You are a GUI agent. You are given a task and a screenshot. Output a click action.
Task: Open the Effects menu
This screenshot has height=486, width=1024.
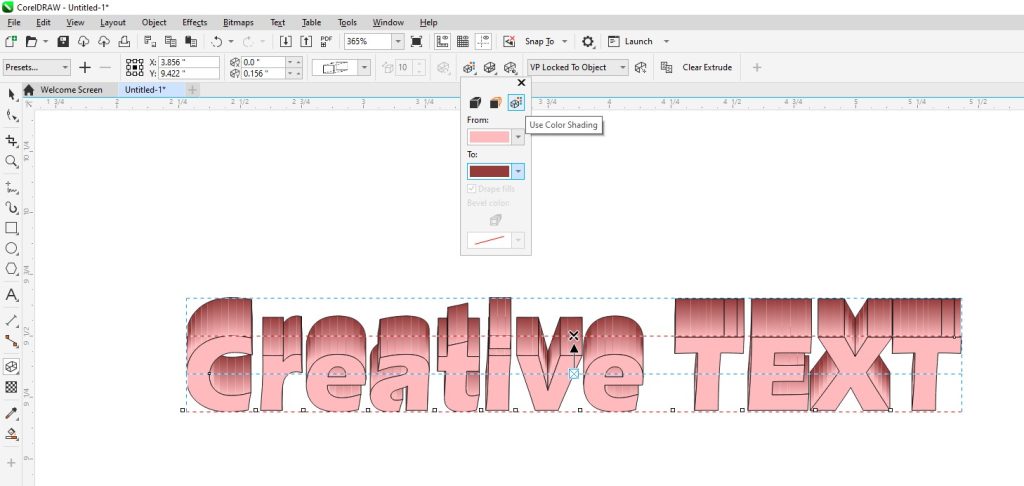[194, 22]
